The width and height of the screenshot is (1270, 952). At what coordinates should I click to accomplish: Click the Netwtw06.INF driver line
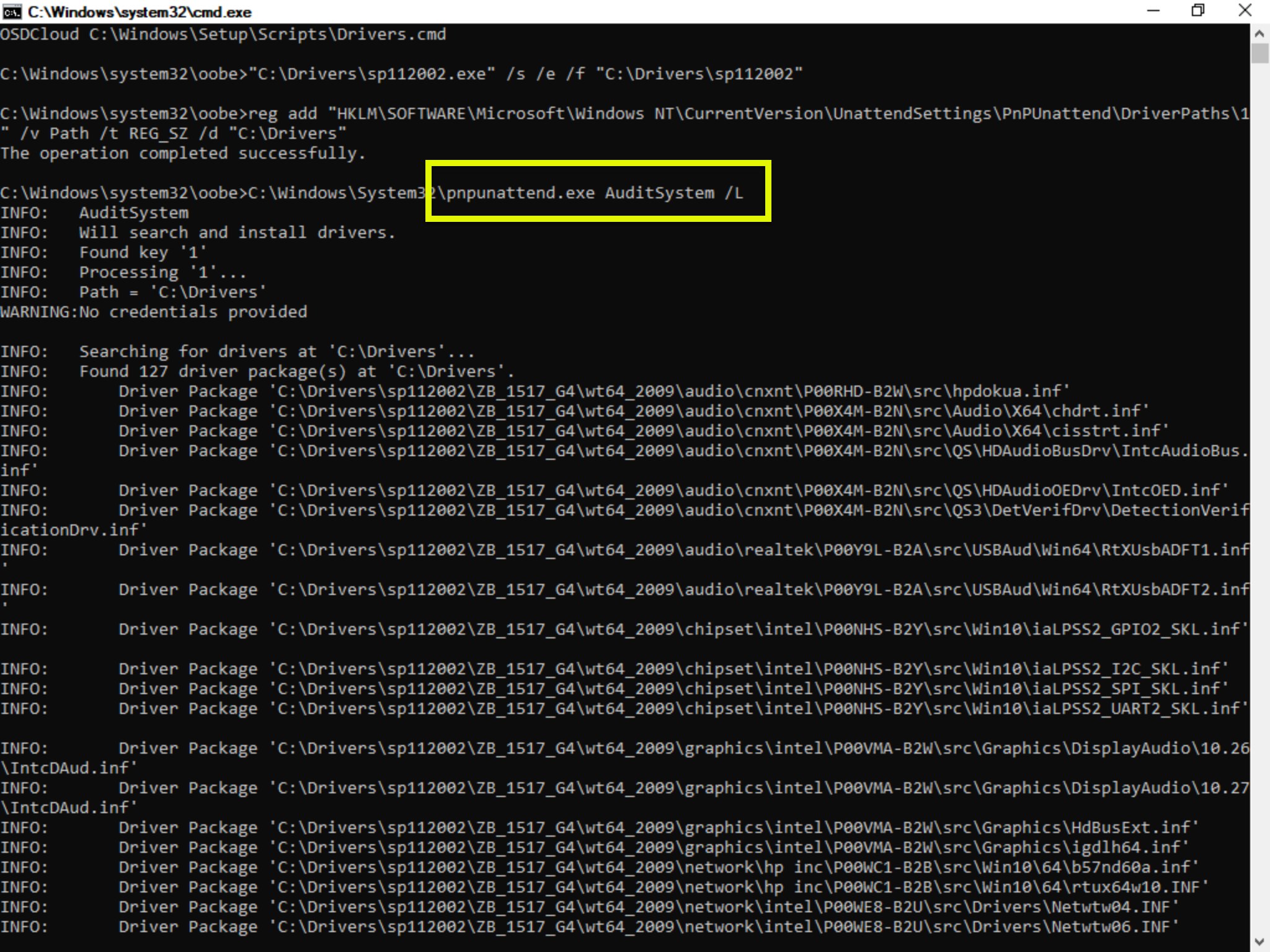[x=590, y=927]
